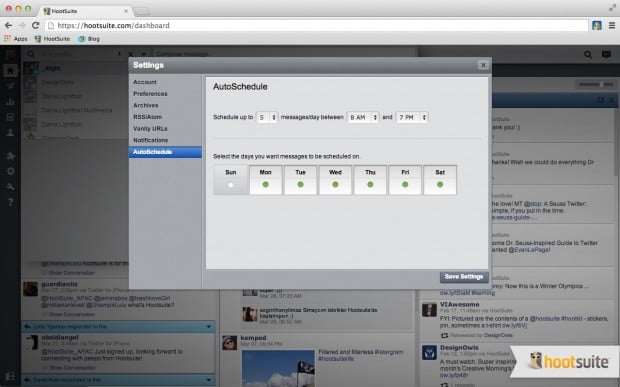Click the profile avatar icon beside address bar
The height and width of the screenshot is (387, 620).
pyautogui.click(x=597, y=25)
